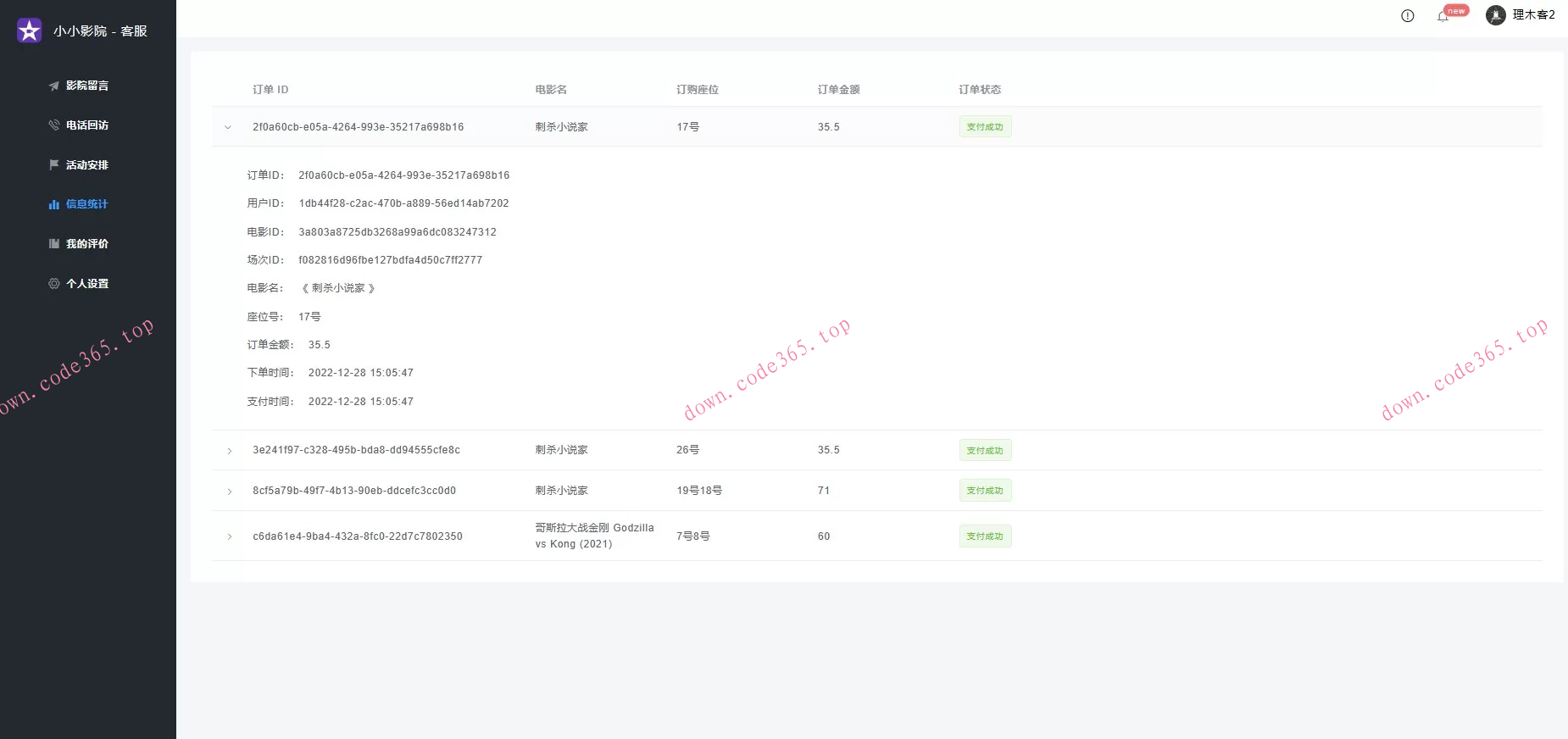Viewport: 1568px width, 739px height.
Task: Click the detail 座位号 value 17号
Action: (309, 317)
